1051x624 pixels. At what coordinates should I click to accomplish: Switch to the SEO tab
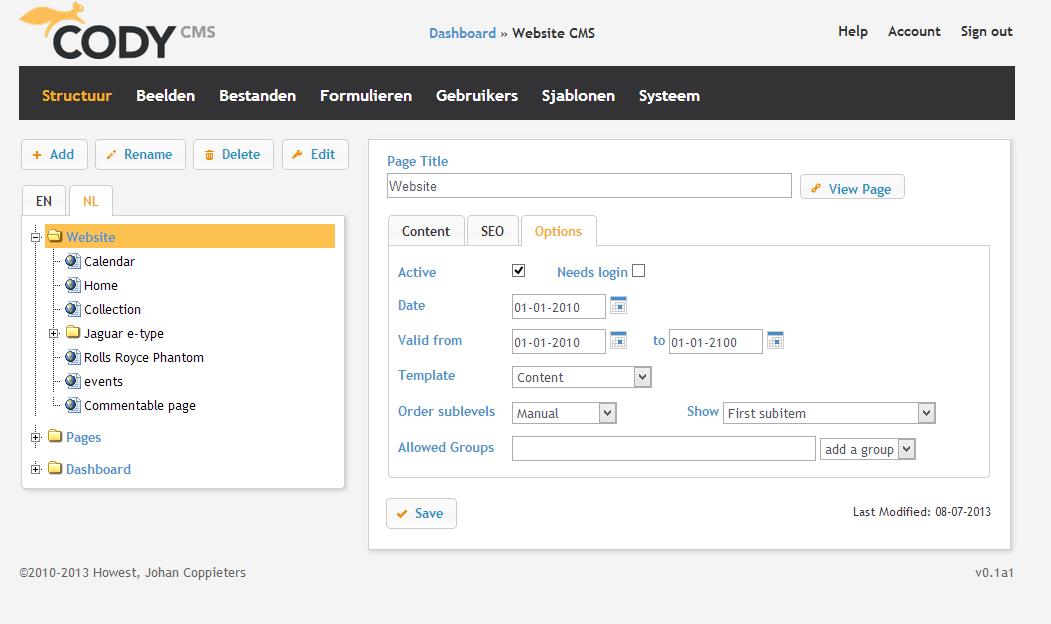[x=492, y=231]
